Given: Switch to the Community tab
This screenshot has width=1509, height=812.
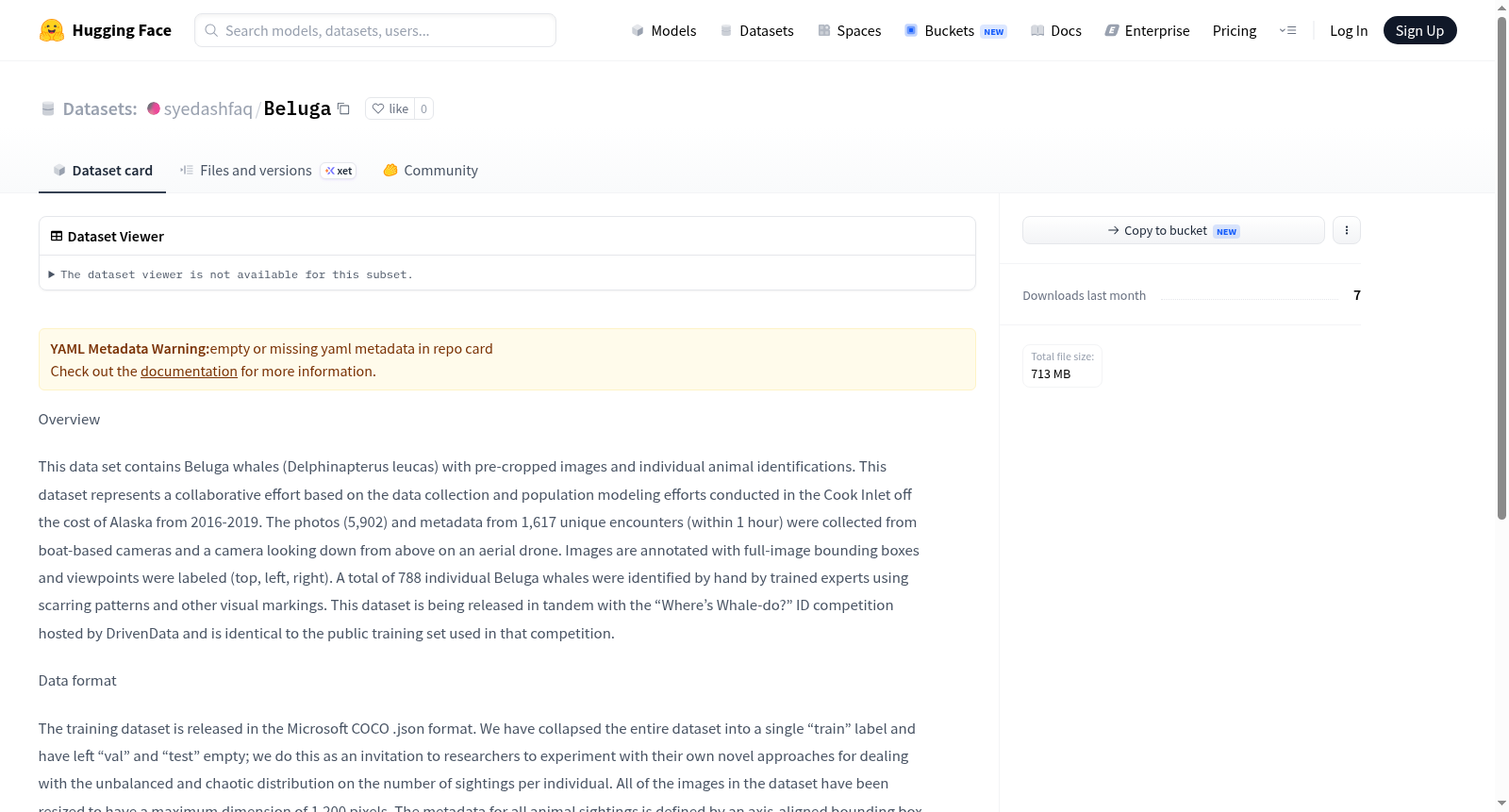Looking at the screenshot, I should click(430, 170).
